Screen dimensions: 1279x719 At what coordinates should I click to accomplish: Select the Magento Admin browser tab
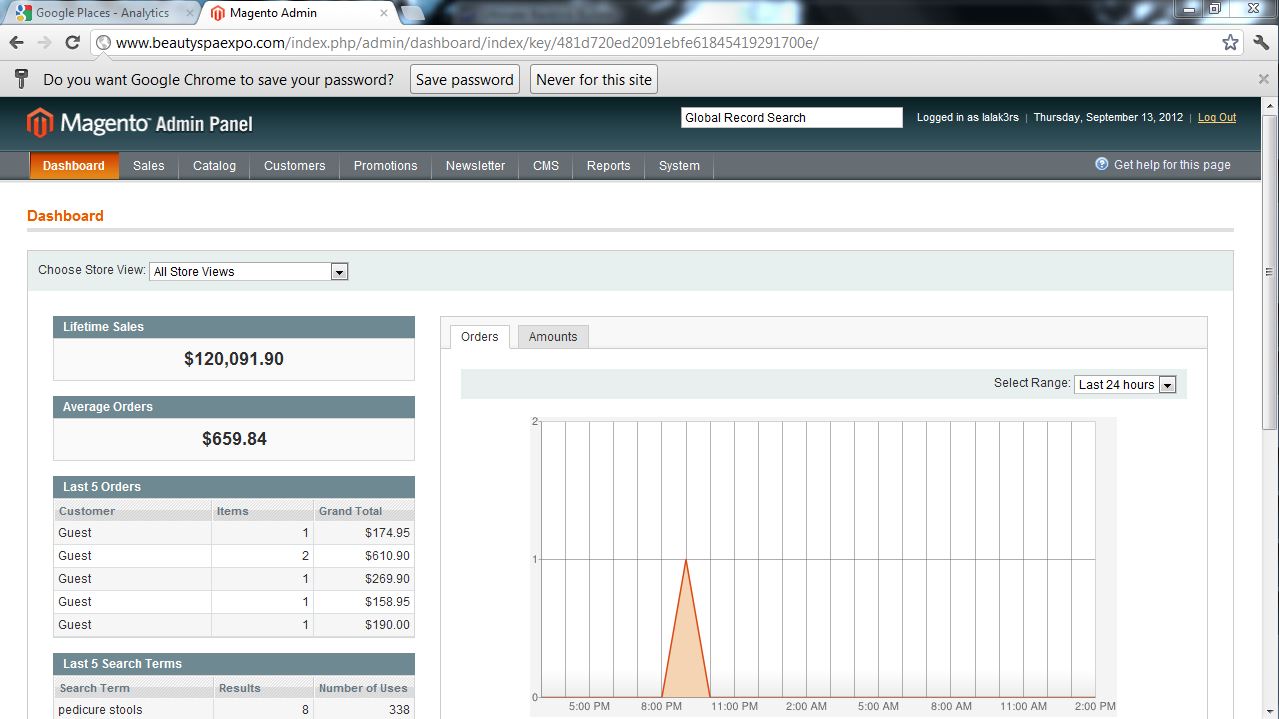(298, 13)
